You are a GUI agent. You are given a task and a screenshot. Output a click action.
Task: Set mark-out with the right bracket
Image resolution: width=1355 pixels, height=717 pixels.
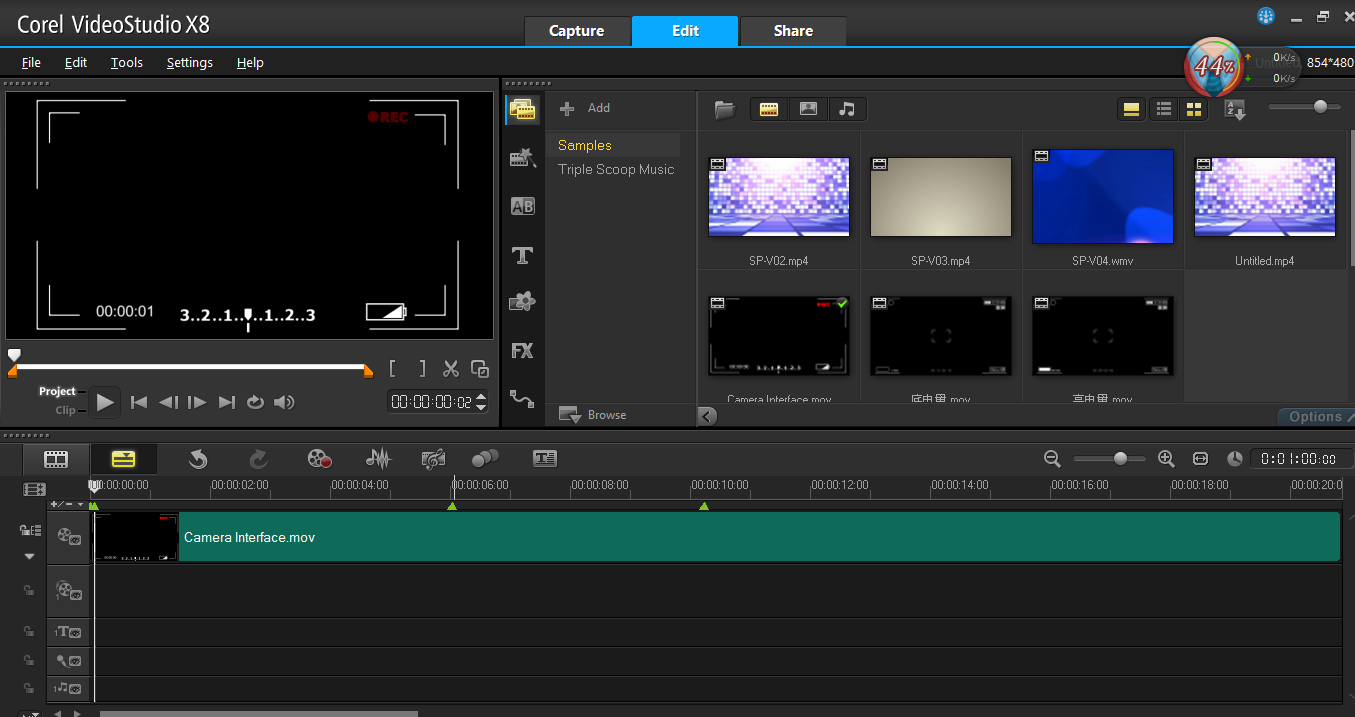421,369
